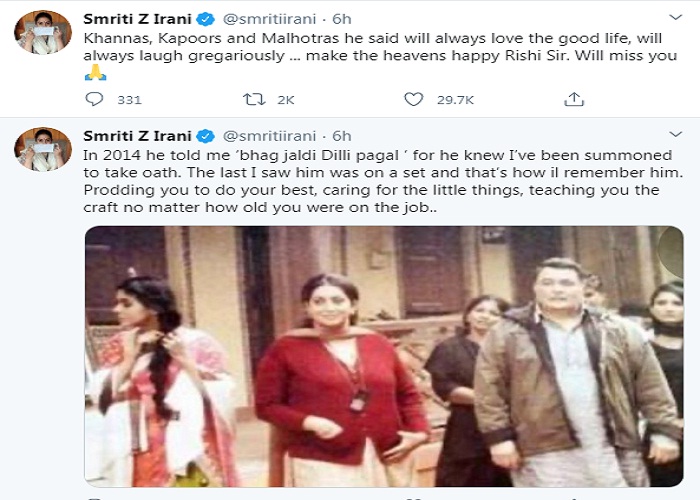The height and width of the screenshot is (500, 700).
Task: Open the film set photo in second tweet
Action: (383, 355)
